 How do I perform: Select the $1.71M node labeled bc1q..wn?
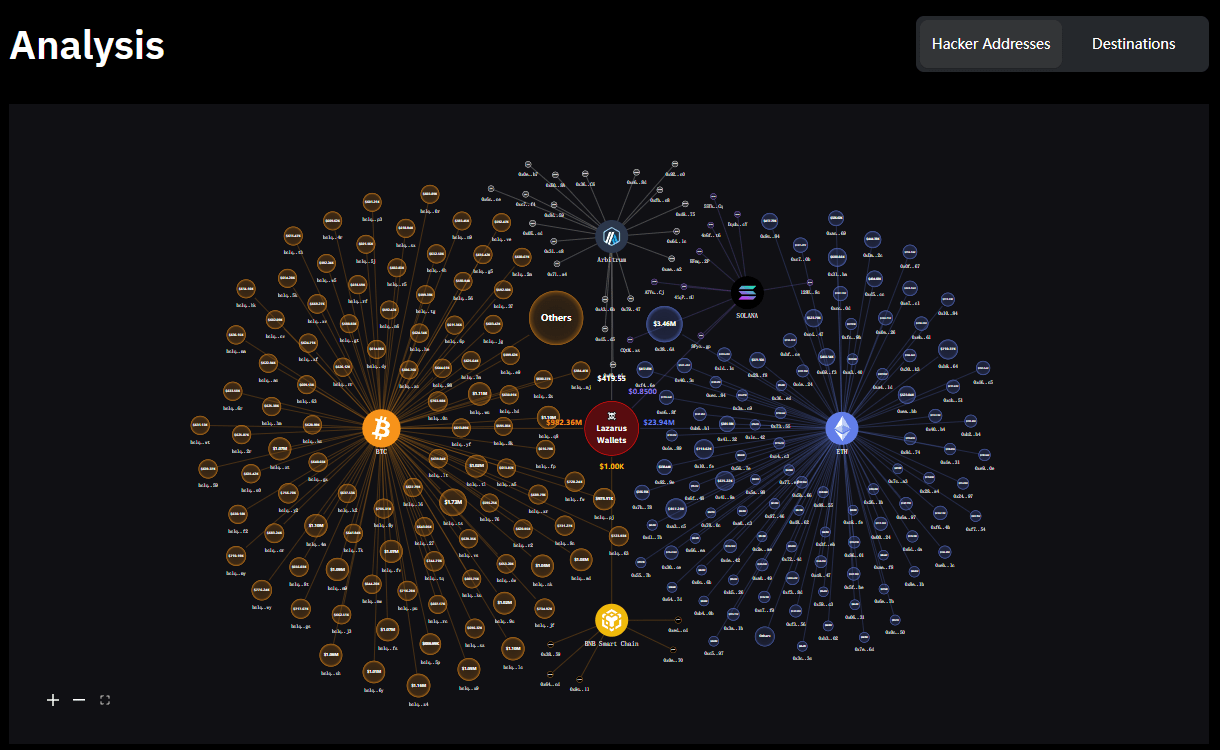[x=479, y=394]
